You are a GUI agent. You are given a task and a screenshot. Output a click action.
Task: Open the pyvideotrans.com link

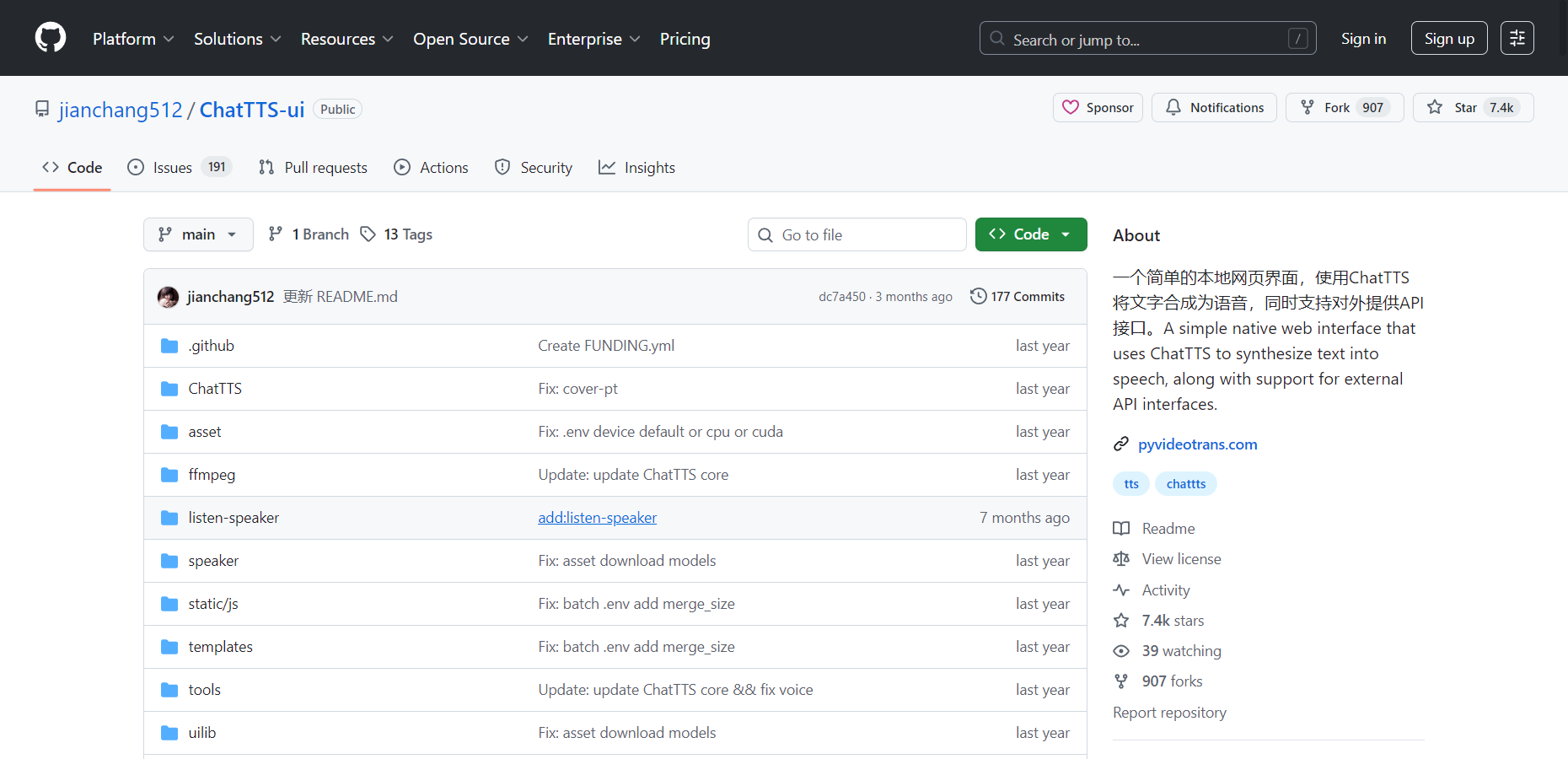[x=1197, y=444]
